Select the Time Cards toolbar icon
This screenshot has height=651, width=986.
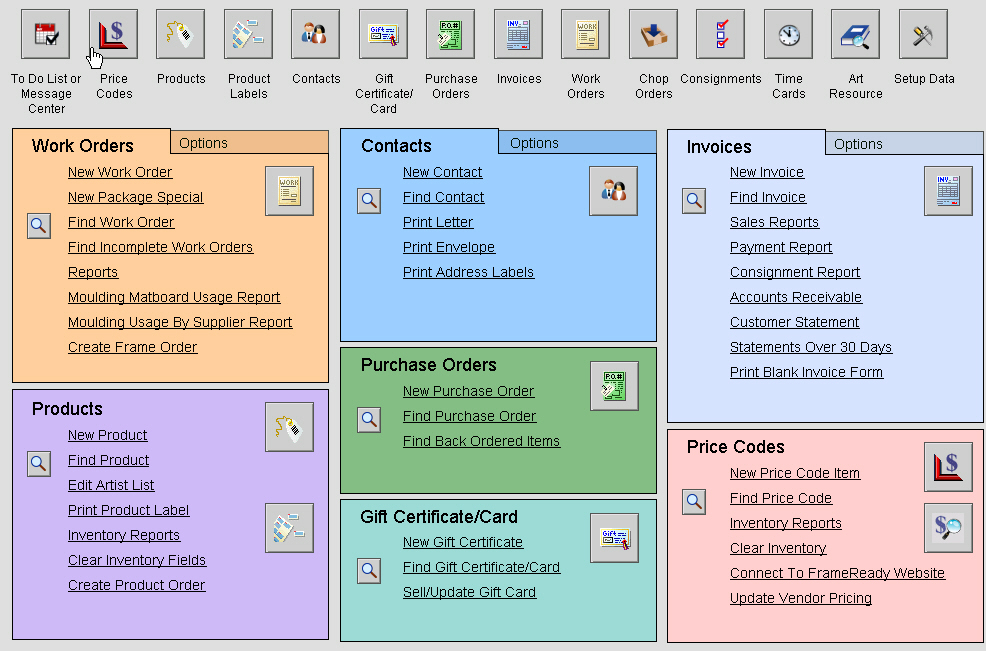(x=788, y=33)
